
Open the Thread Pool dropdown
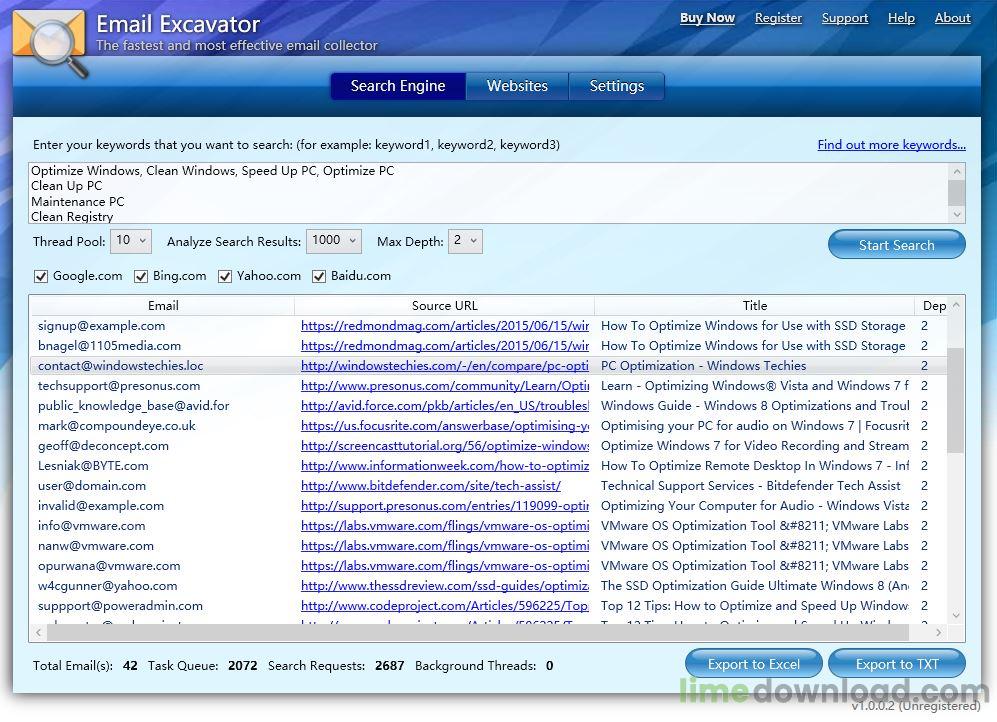coord(131,241)
